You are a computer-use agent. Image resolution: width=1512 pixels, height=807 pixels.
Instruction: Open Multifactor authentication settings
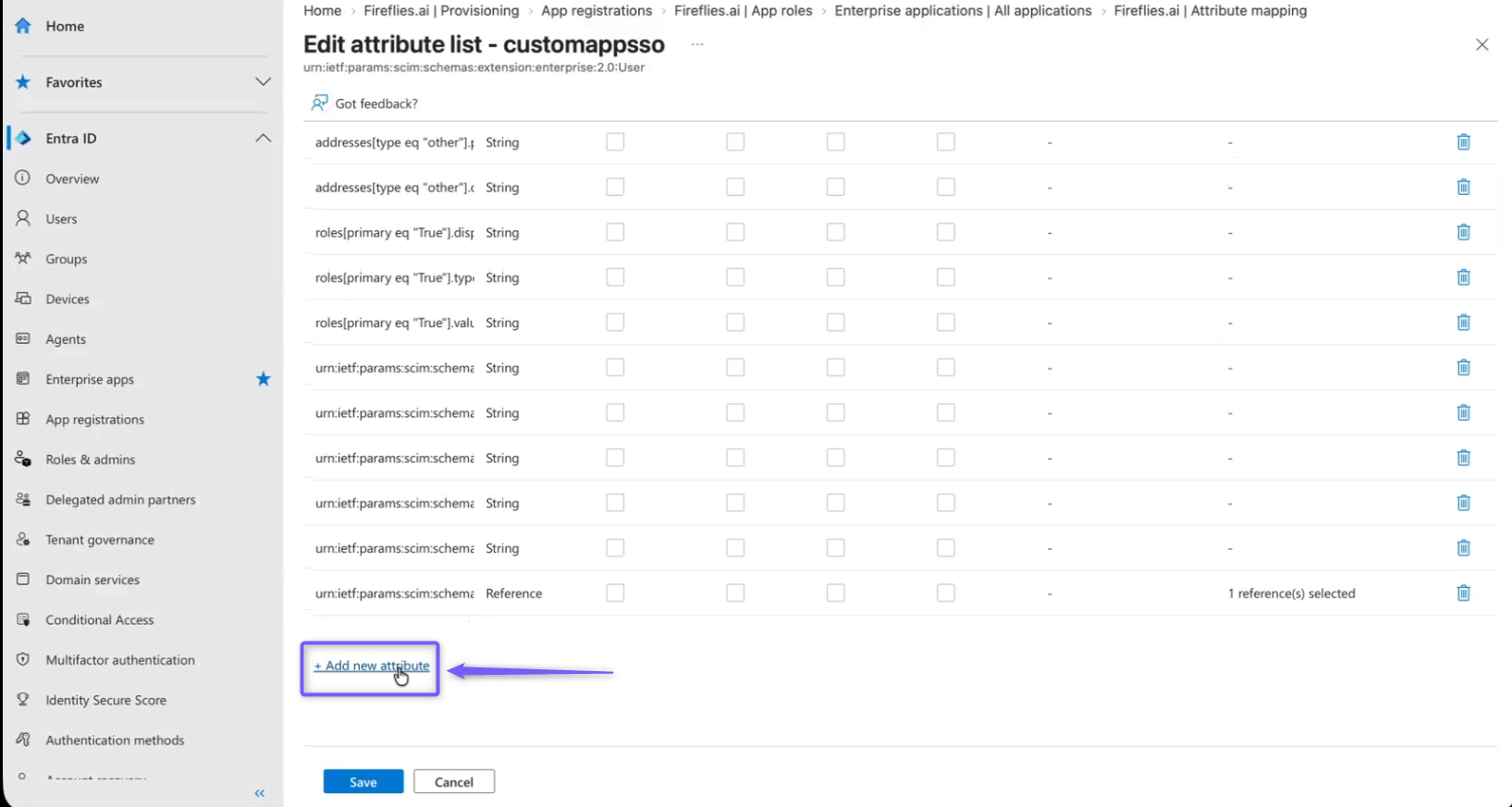(x=120, y=660)
